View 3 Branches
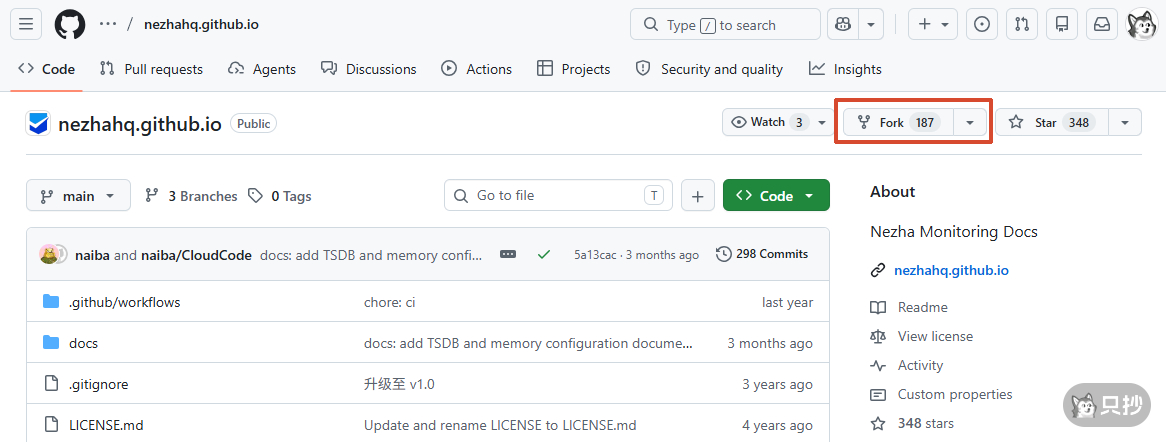This screenshot has height=442, width=1166. (191, 196)
